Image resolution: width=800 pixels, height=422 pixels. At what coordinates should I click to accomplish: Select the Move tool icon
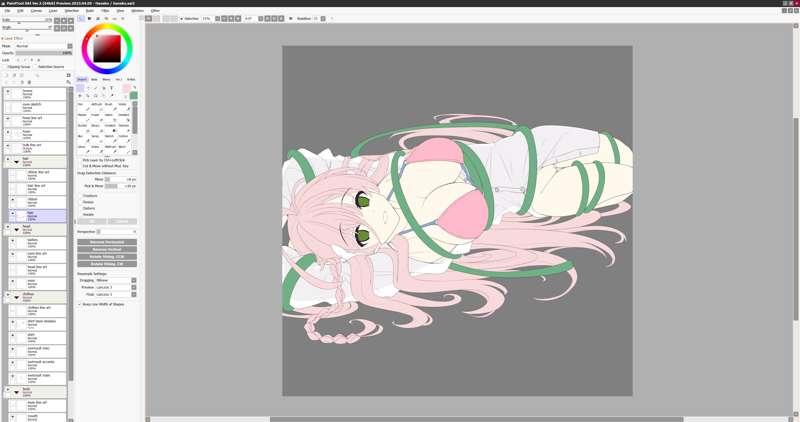[80, 95]
